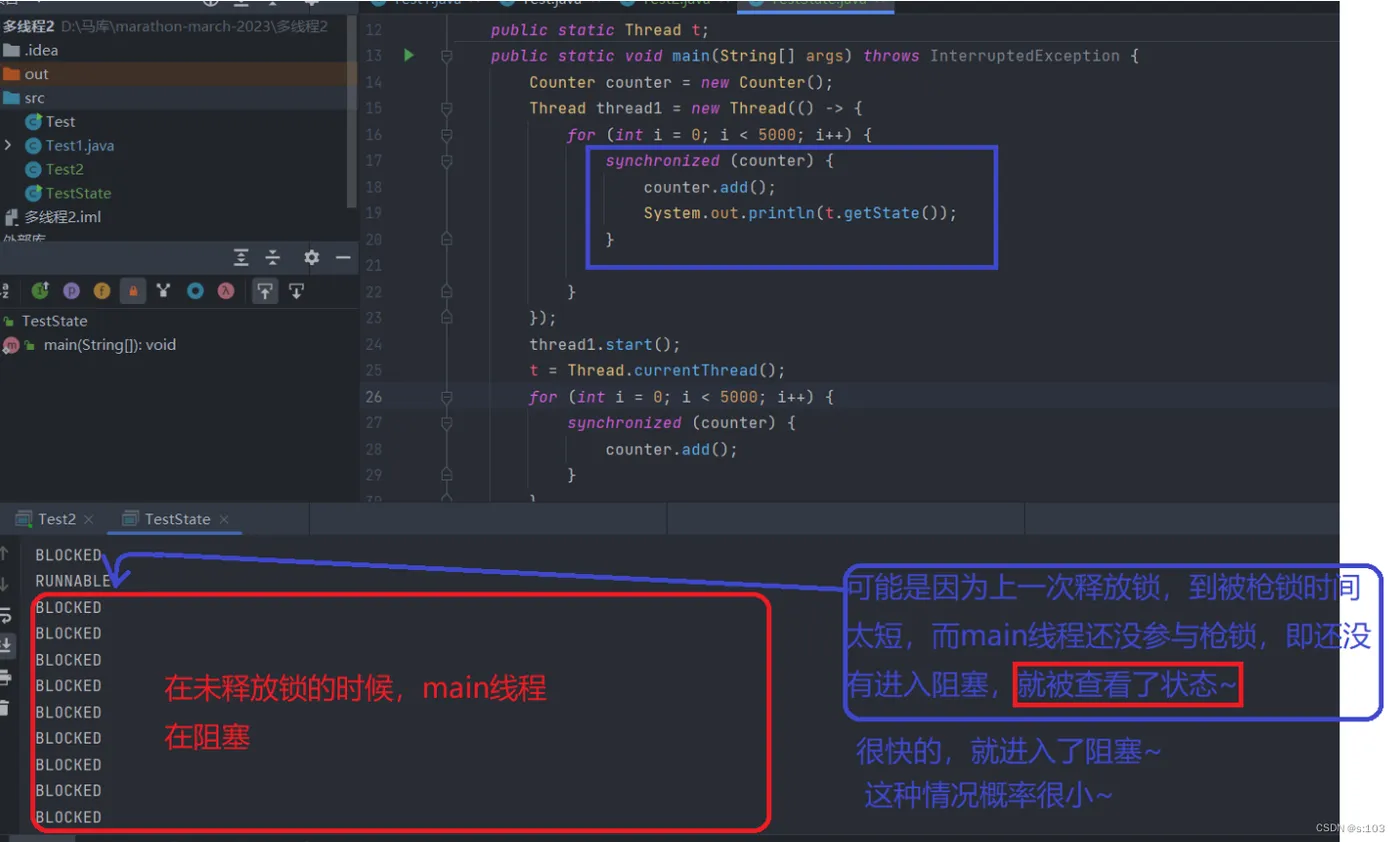Select project root 多线程2
Image resolution: width=1400 pixels, height=842 pixels.
(27, 26)
